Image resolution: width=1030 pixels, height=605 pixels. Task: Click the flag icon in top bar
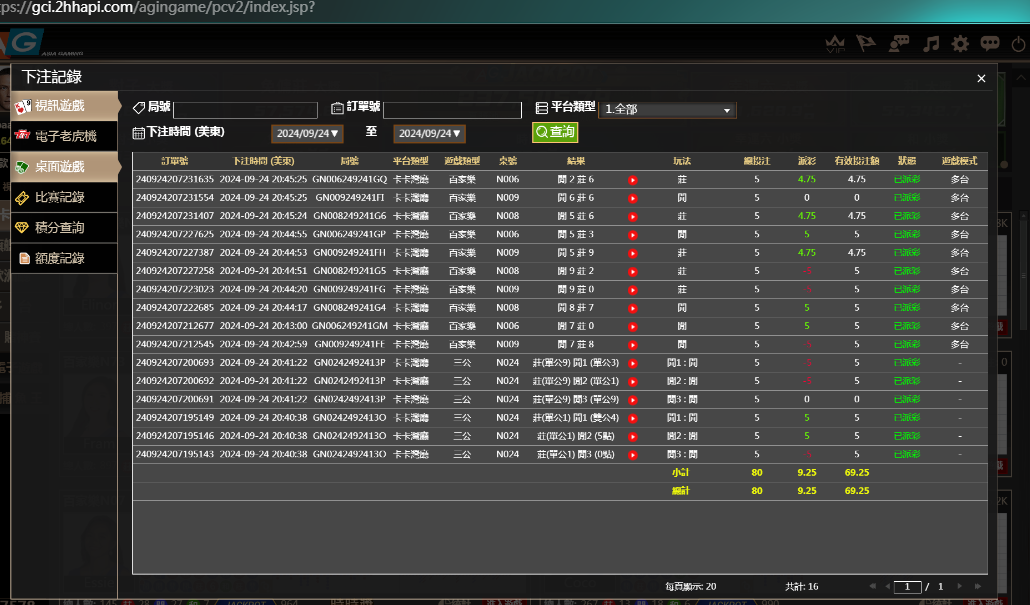[x=866, y=44]
